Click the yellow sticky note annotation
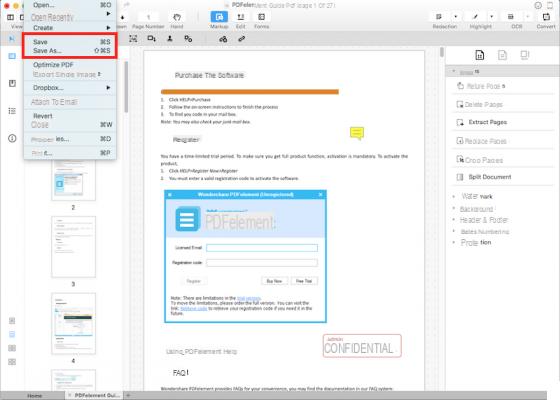 [357, 133]
